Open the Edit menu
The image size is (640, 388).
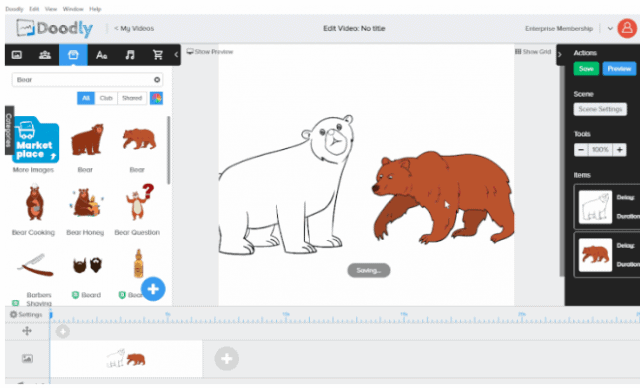pos(34,9)
